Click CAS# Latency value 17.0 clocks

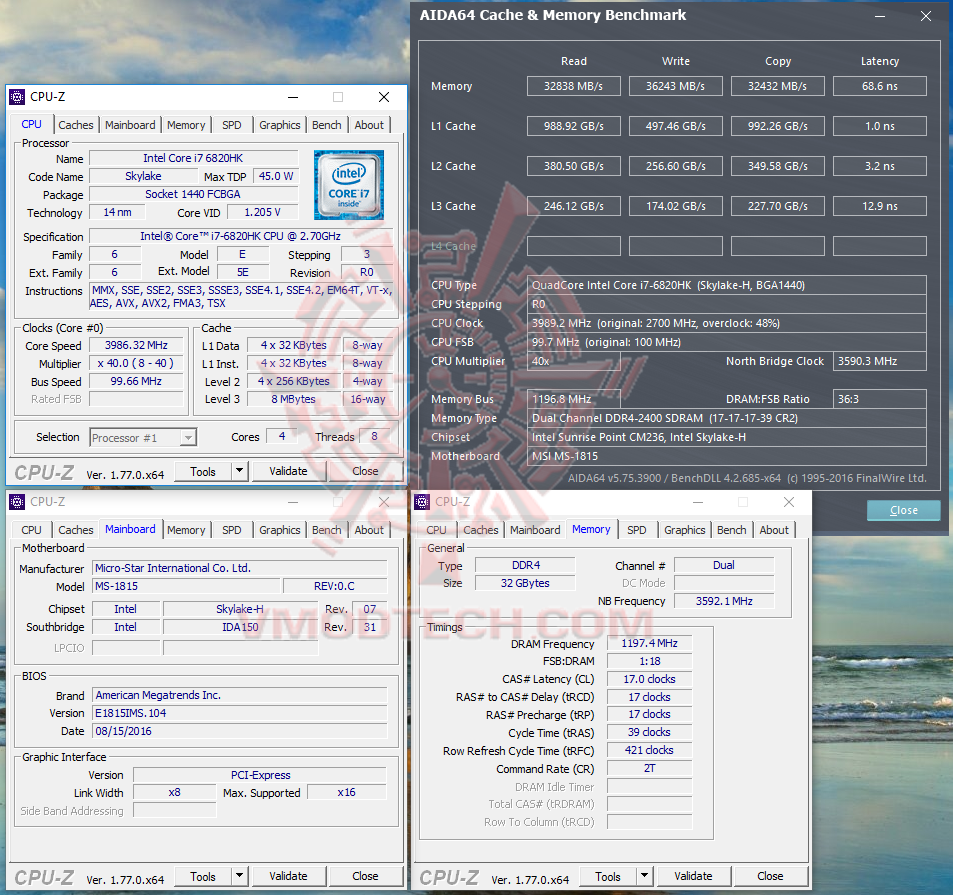pyautogui.click(x=649, y=679)
